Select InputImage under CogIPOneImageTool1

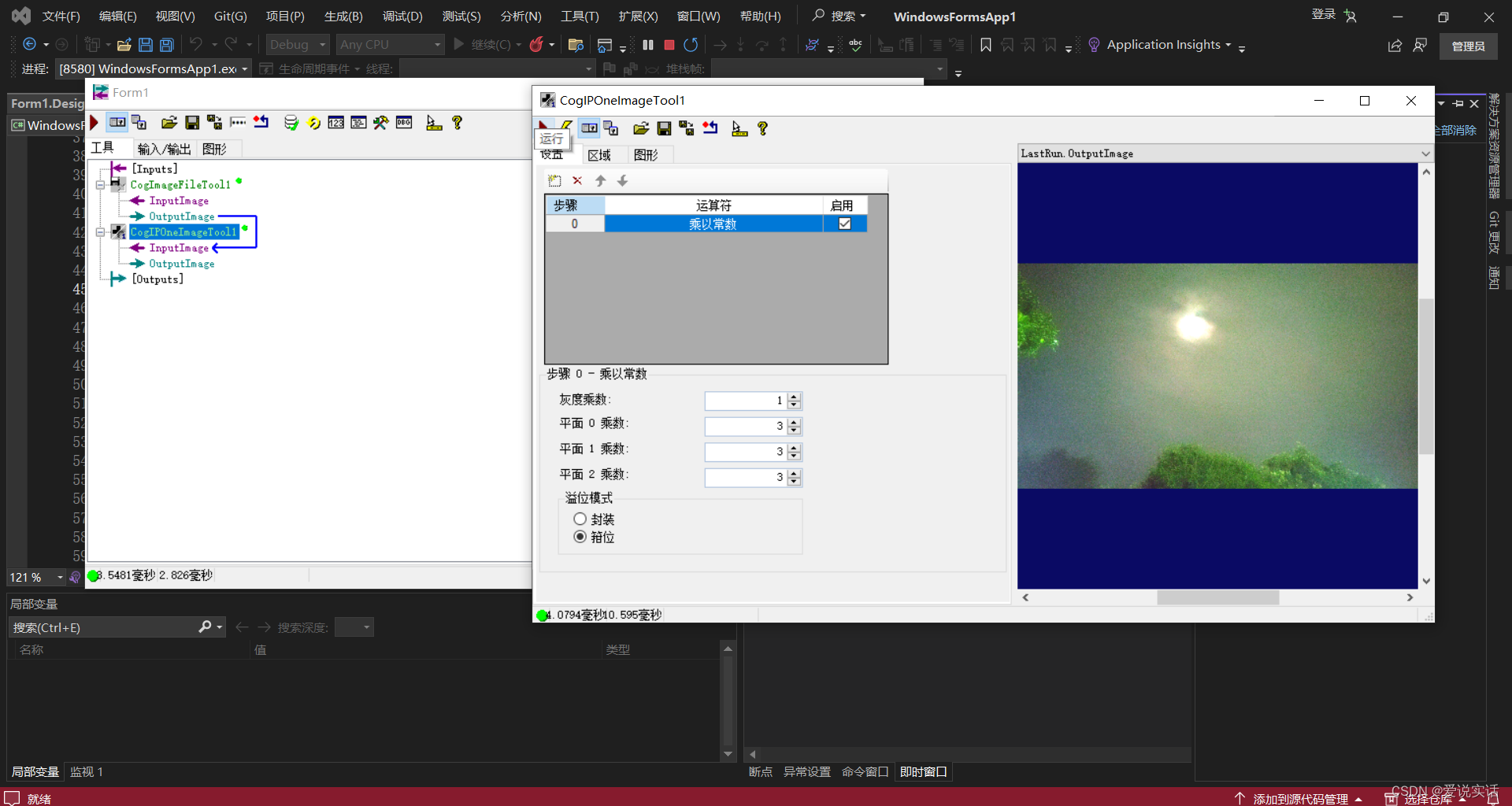(x=179, y=248)
